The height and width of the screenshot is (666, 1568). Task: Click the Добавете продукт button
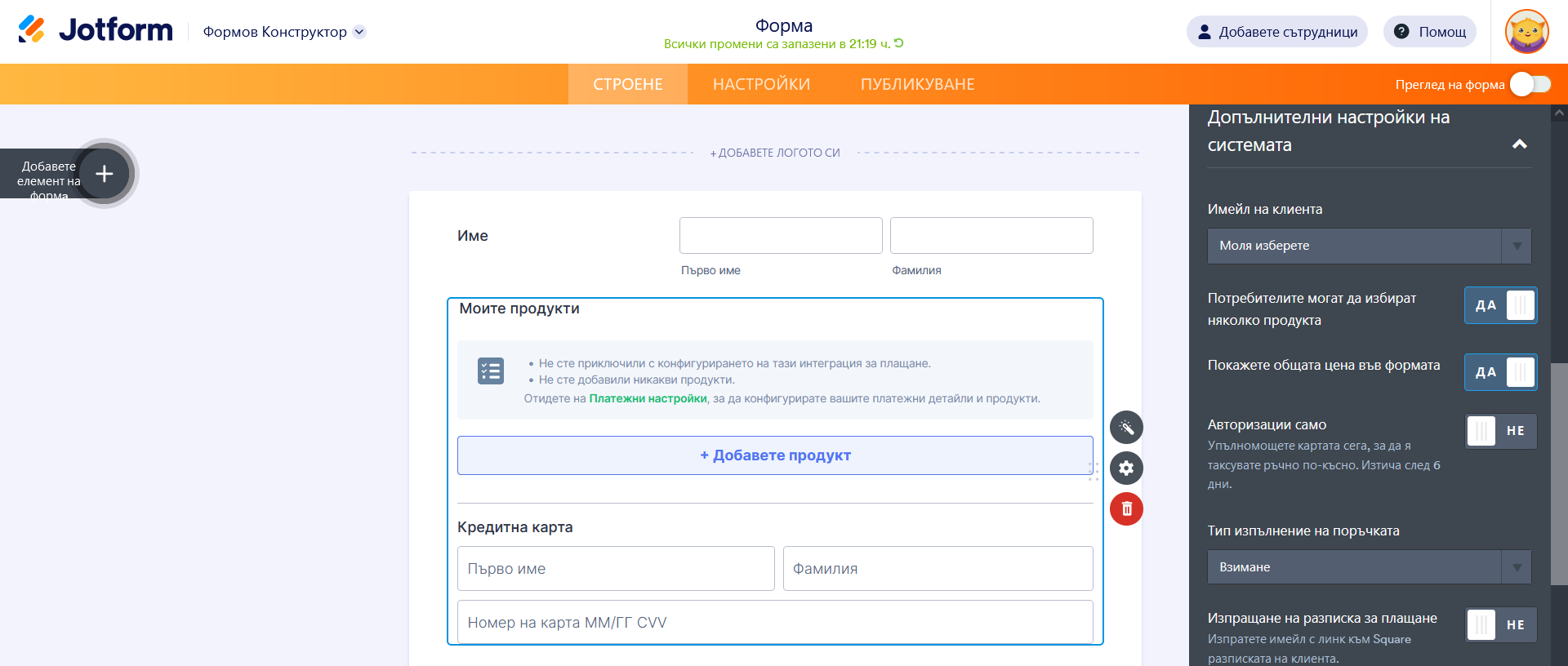point(775,455)
